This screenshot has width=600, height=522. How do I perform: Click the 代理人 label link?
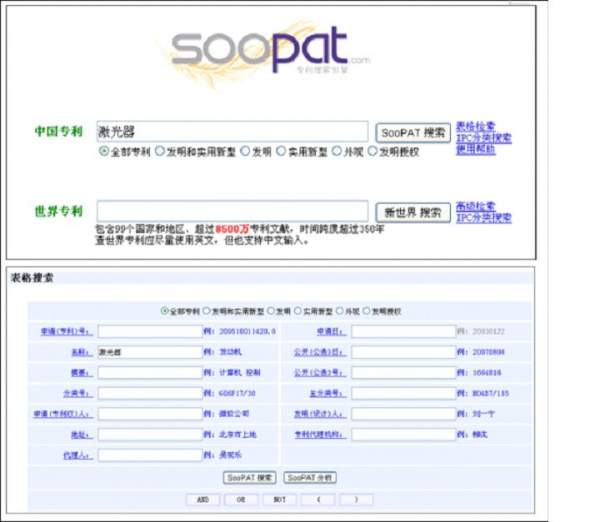tap(78, 455)
